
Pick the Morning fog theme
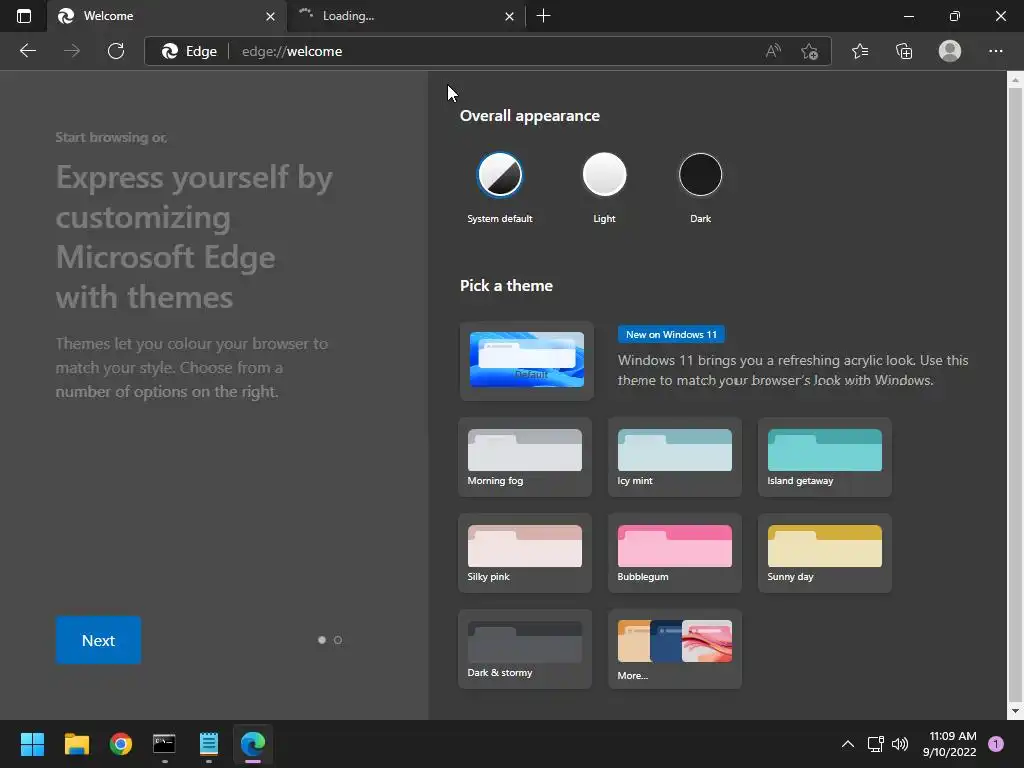point(525,457)
